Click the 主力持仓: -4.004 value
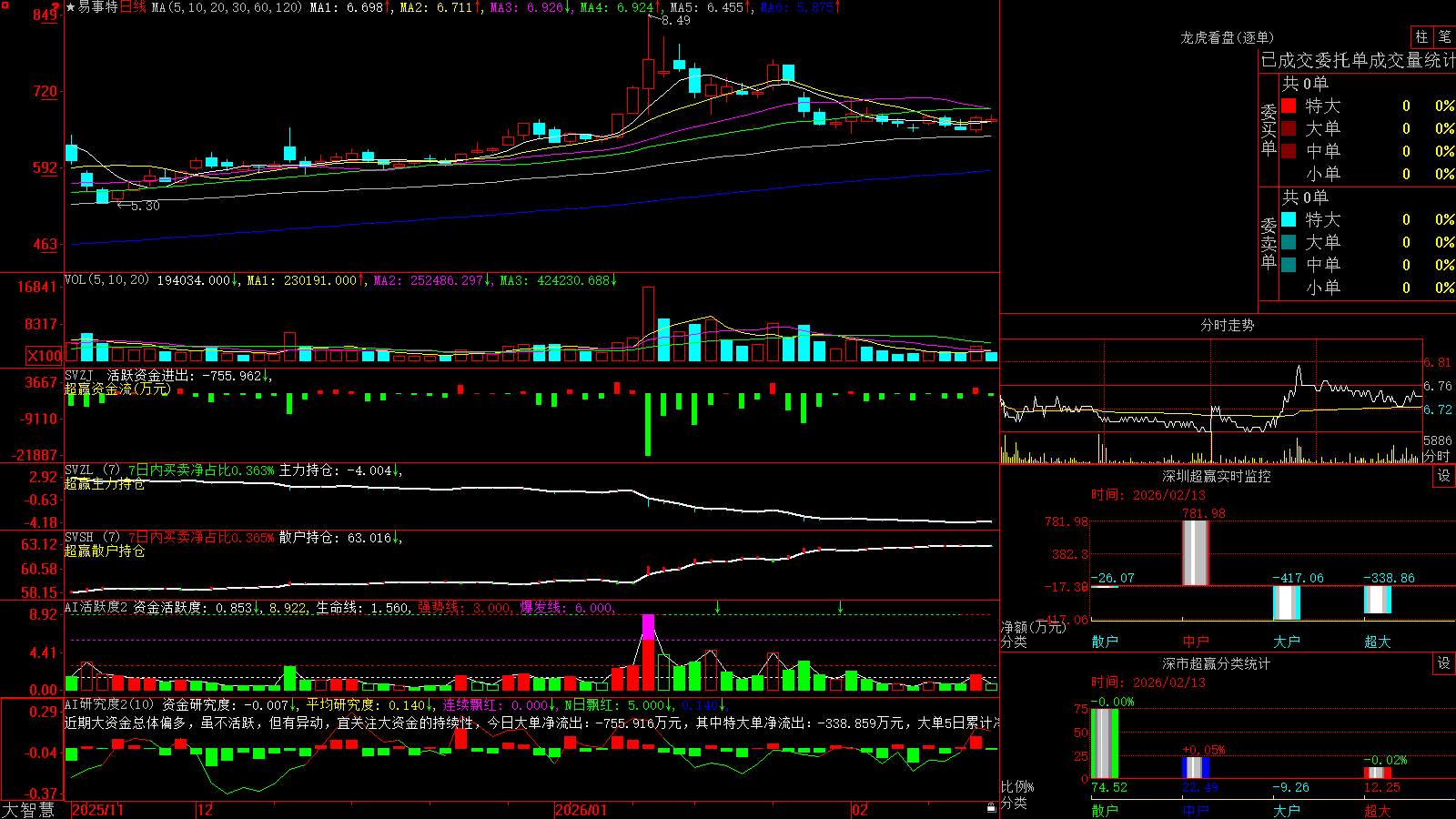This screenshot has height=819, width=1456. [340, 470]
